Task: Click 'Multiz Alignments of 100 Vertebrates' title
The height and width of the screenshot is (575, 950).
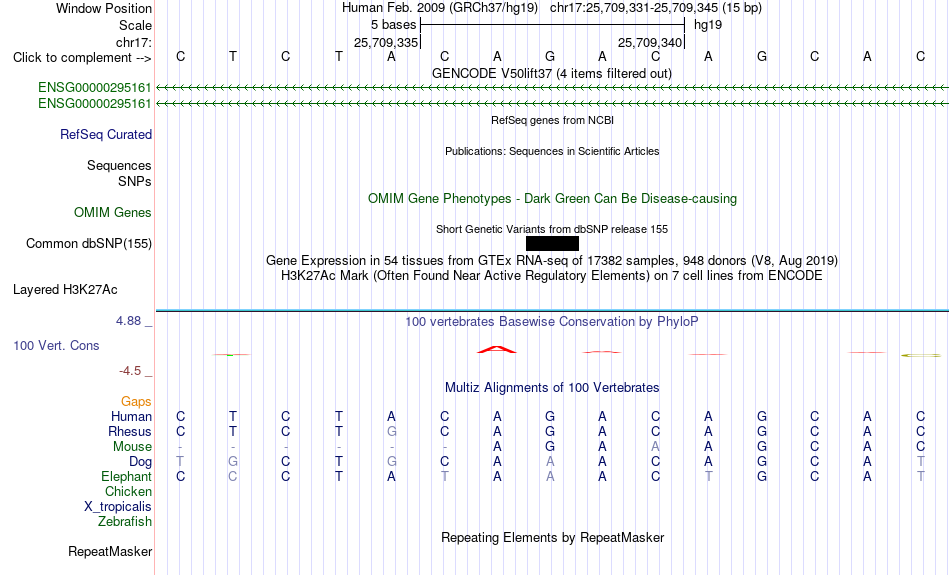Action: [552, 387]
